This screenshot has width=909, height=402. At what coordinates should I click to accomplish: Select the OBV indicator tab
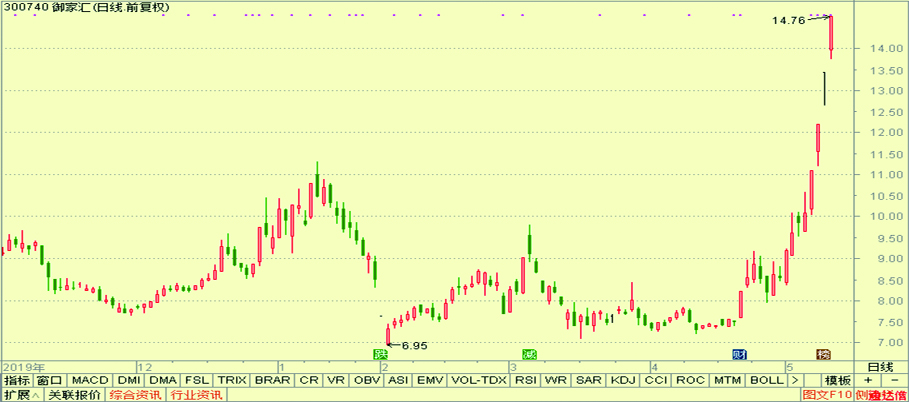point(368,381)
